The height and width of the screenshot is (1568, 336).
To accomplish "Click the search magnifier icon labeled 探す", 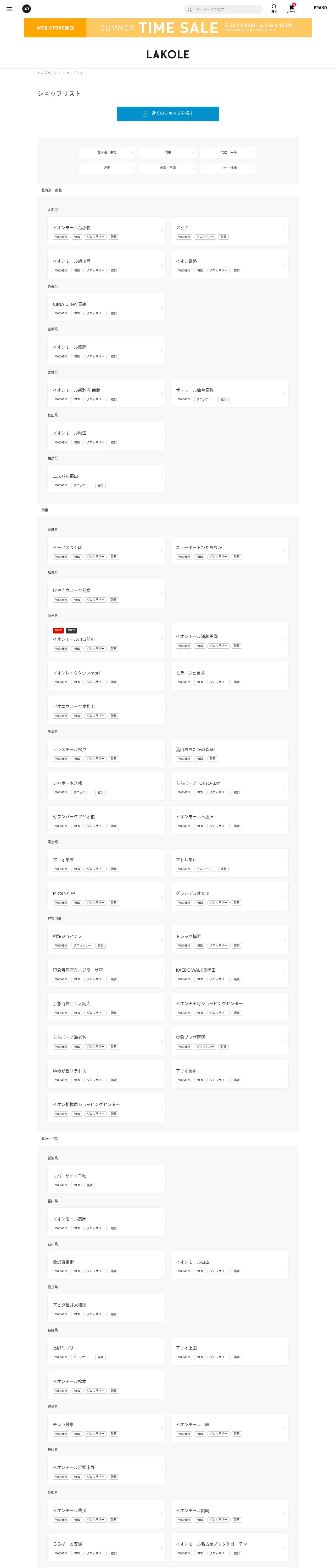I will tap(274, 9).
